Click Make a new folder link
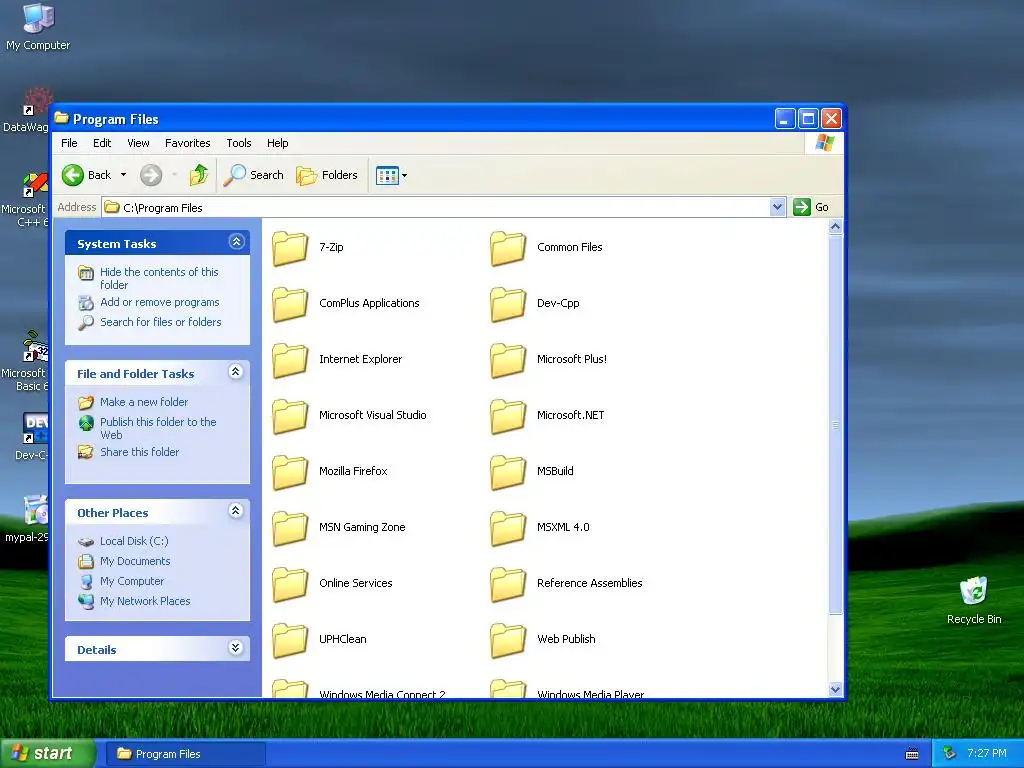Viewport: 1024px width, 768px height. point(144,402)
